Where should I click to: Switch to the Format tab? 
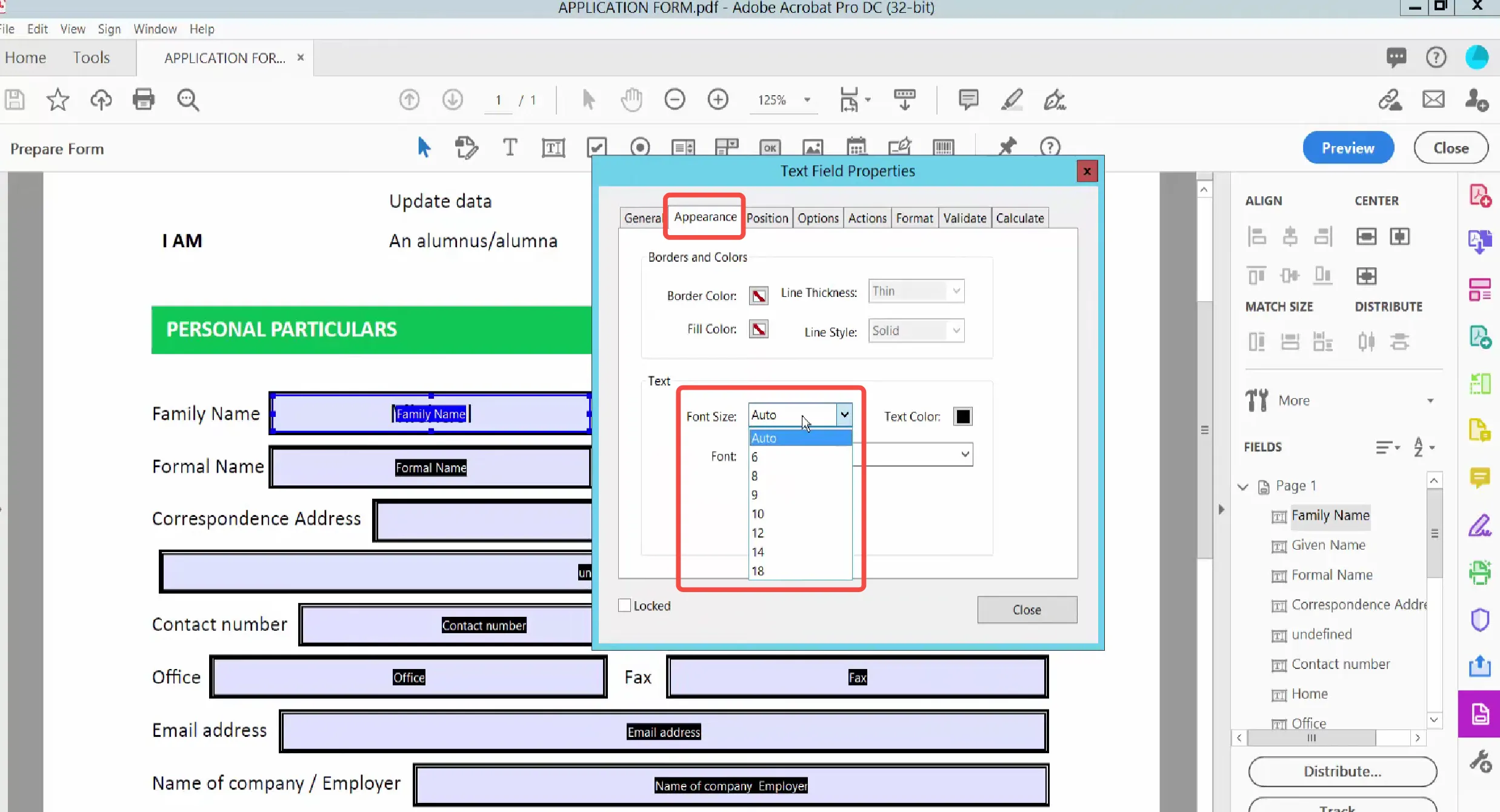(913, 218)
